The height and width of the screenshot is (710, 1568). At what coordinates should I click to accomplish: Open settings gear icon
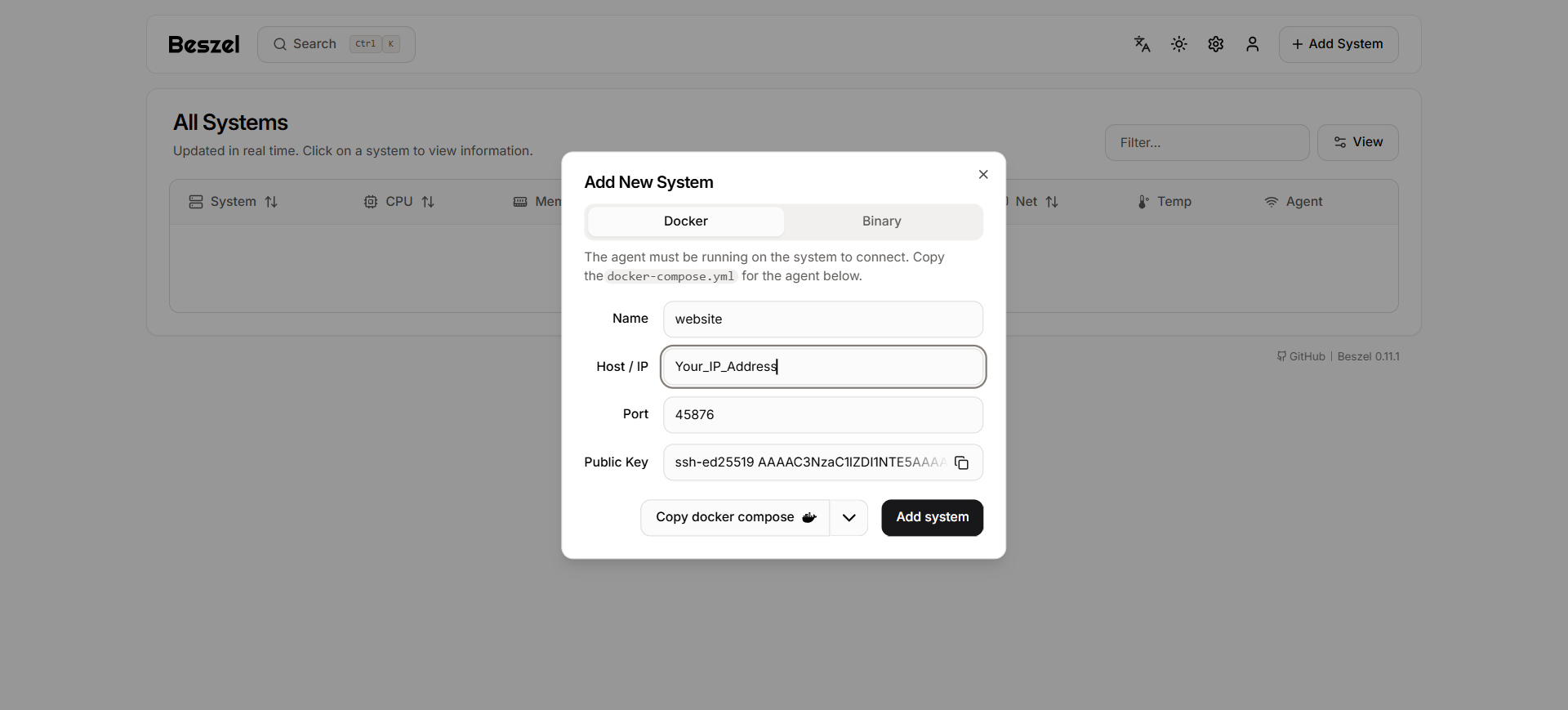click(1215, 44)
